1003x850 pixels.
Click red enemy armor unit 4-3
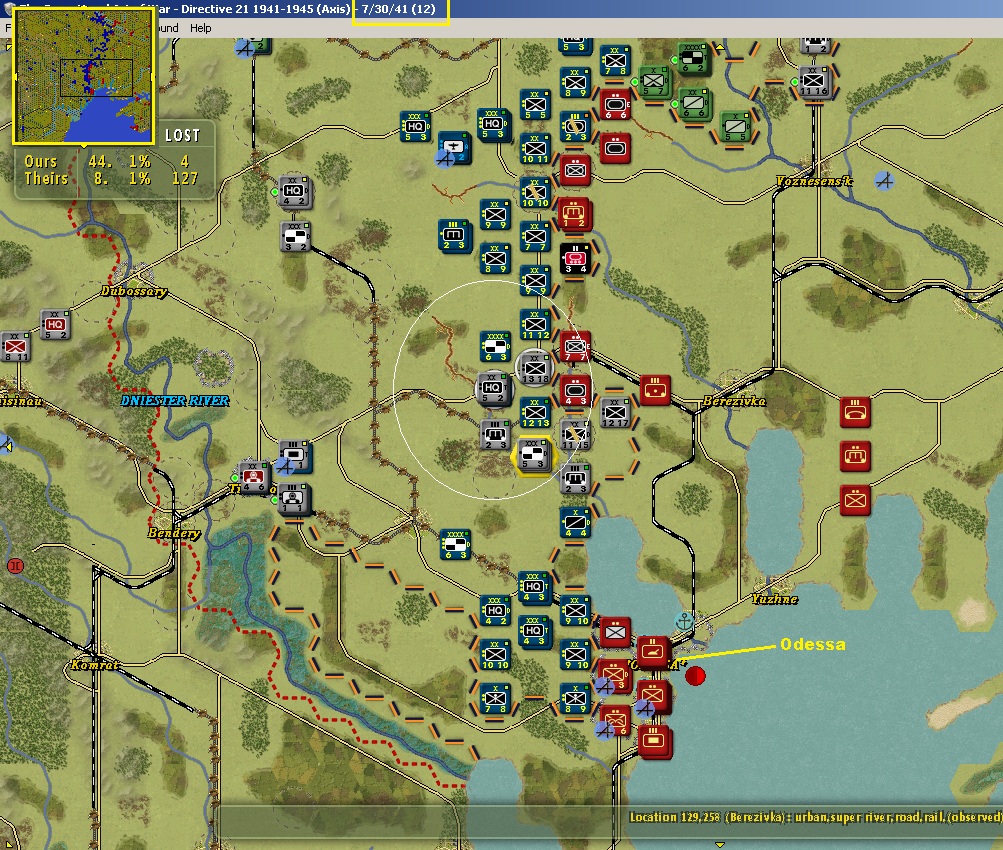pos(575,390)
